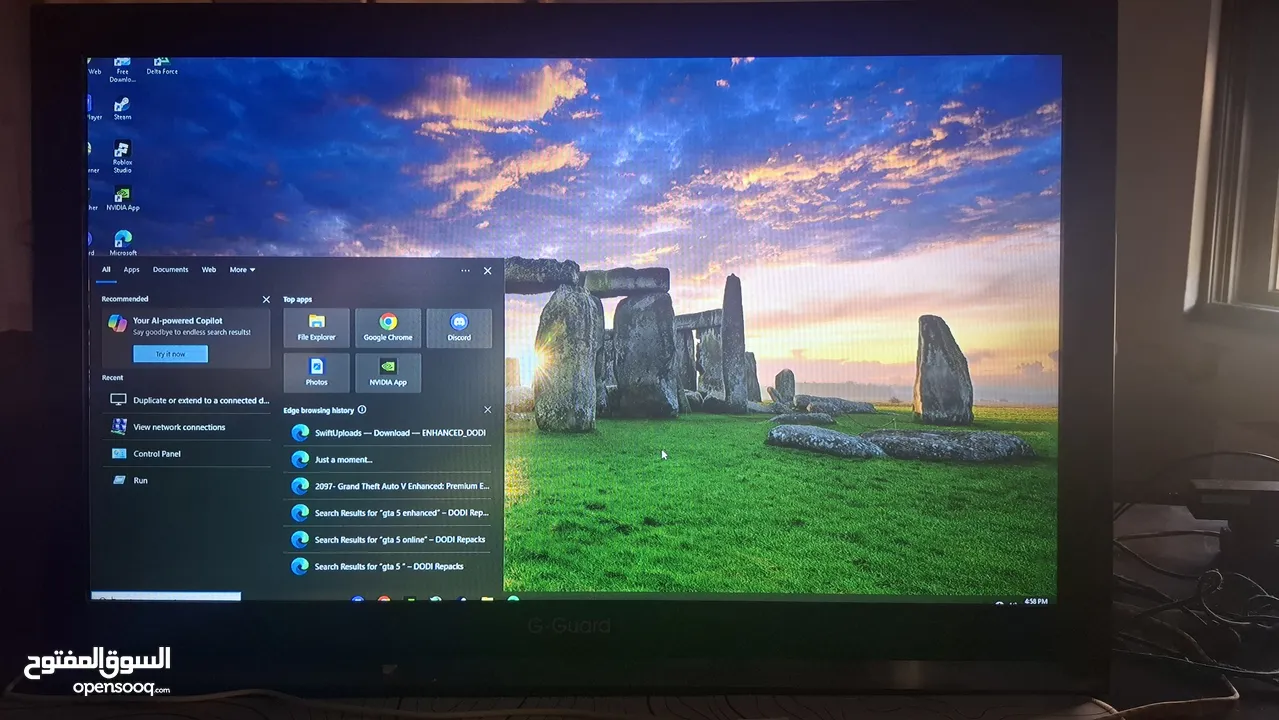The image size is (1279, 720).
Task: Open the Delta Force desktop shortcut
Action: [162, 66]
